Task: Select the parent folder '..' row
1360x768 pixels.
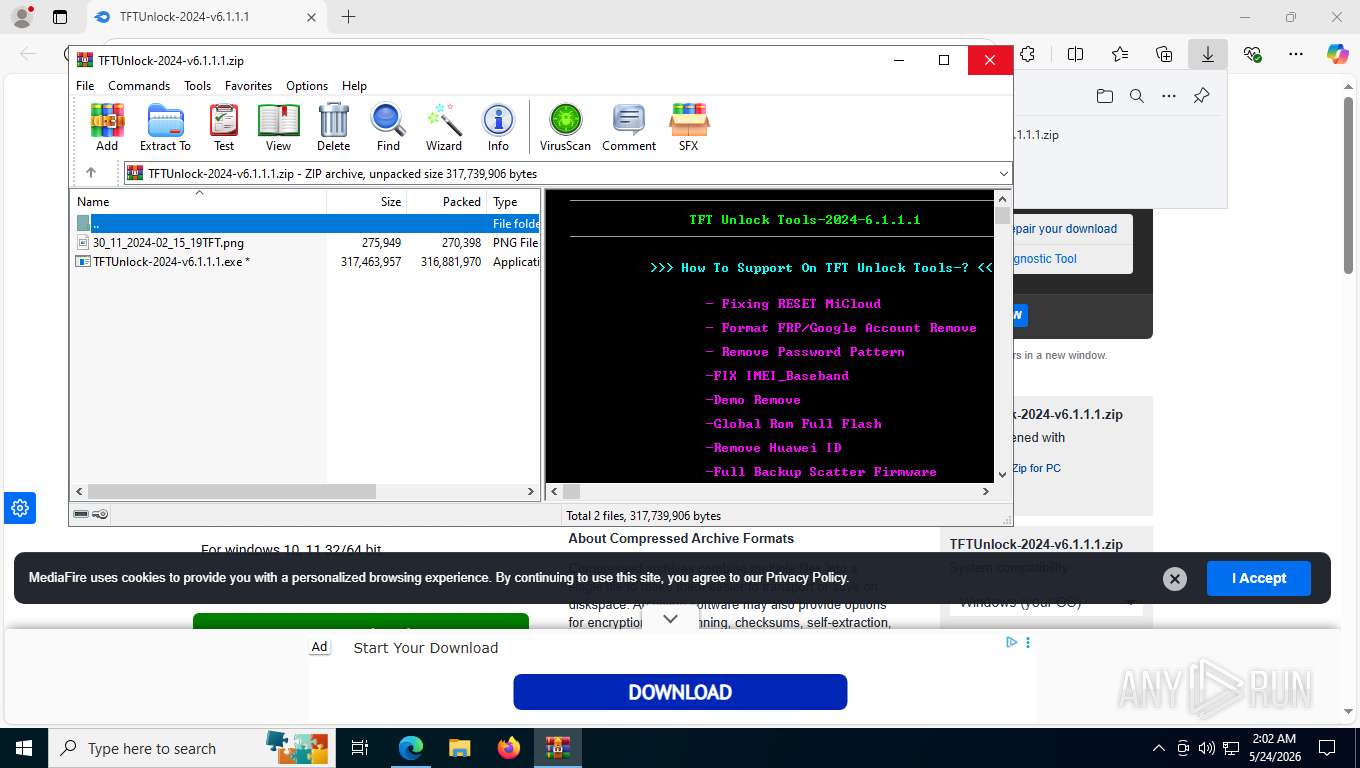Action: pos(306,223)
